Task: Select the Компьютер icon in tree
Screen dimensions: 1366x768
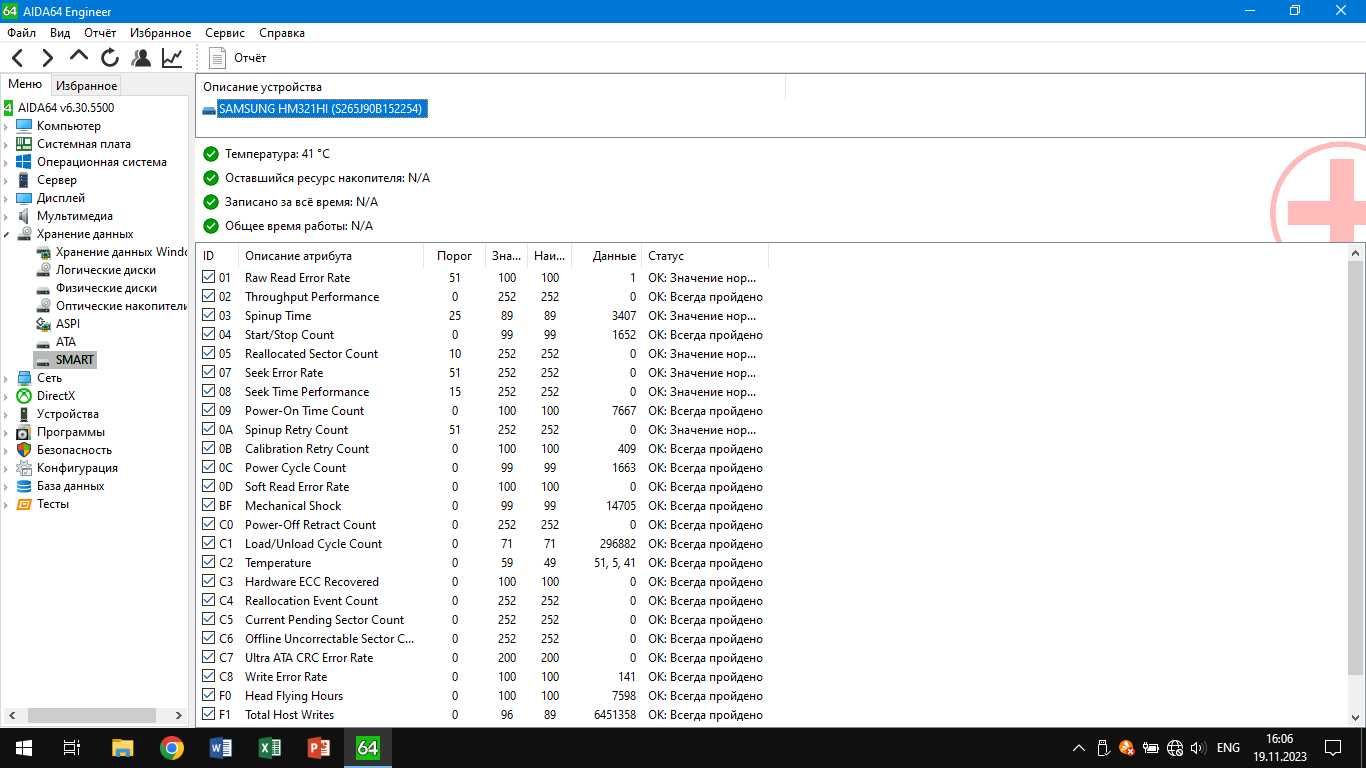Action: pyautogui.click(x=24, y=126)
